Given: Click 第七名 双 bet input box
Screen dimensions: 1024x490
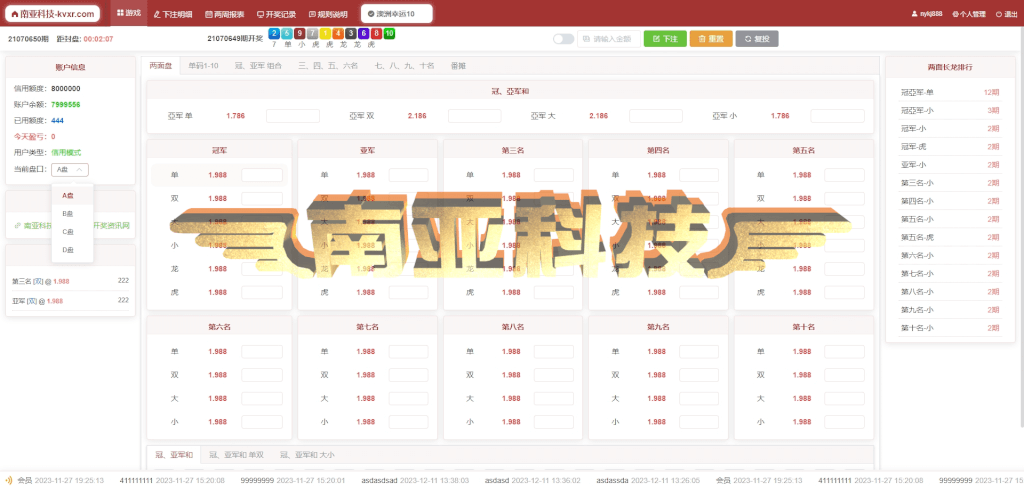Looking at the screenshot, I should [409, 375].
